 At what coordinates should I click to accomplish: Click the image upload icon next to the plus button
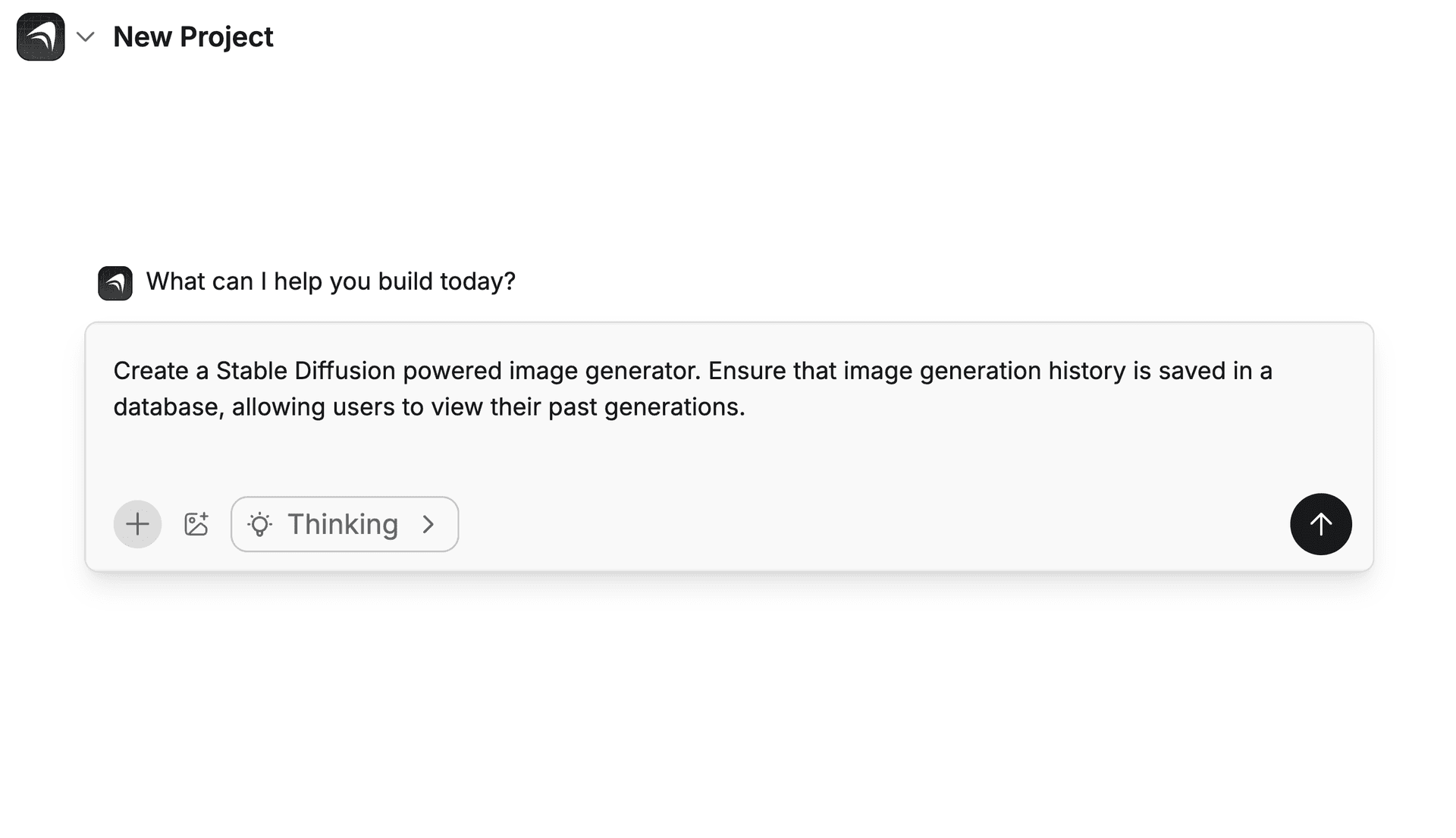click(196, 523)
